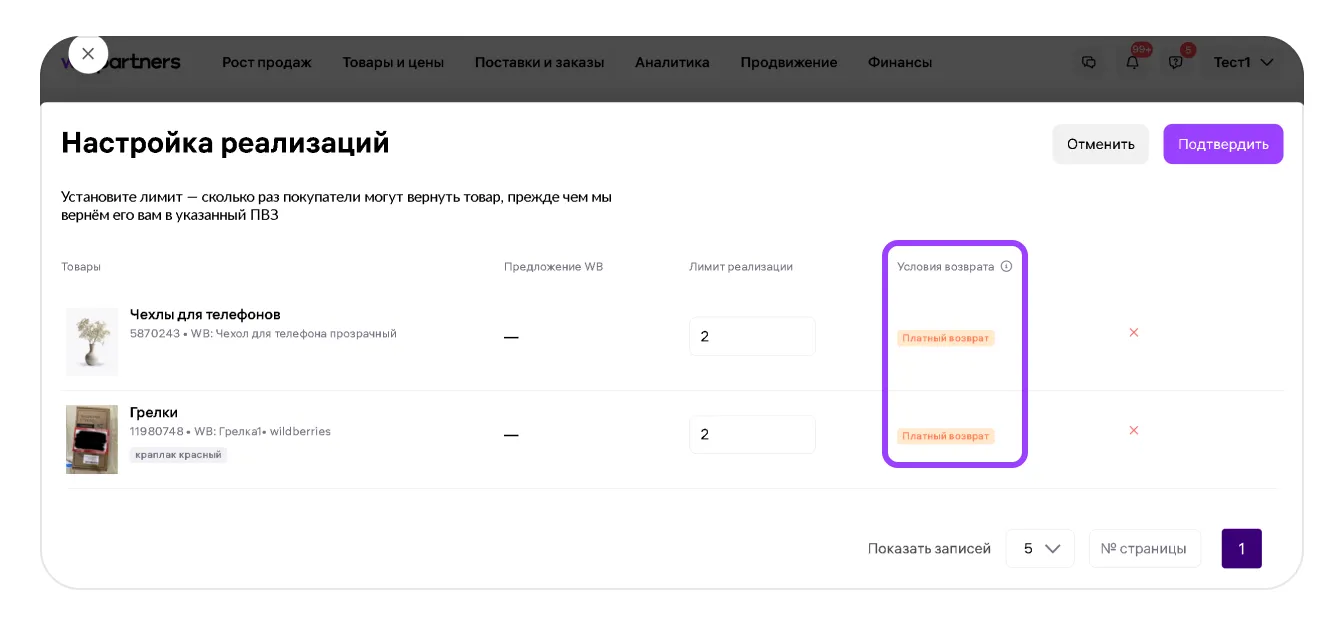Viewport: 1344px width, 626px height.
Task: Open the notifications bell icon
Action: click(1133, 62)
